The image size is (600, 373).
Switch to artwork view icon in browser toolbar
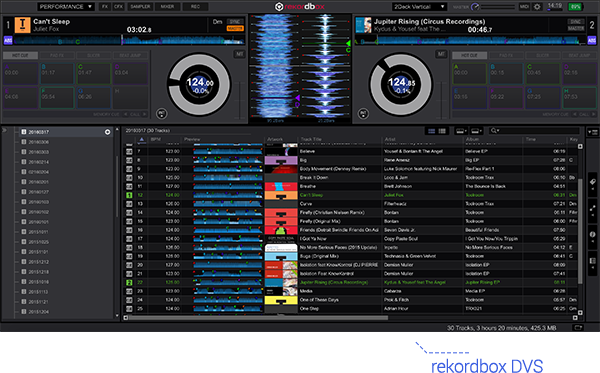(x=442, y=131)
